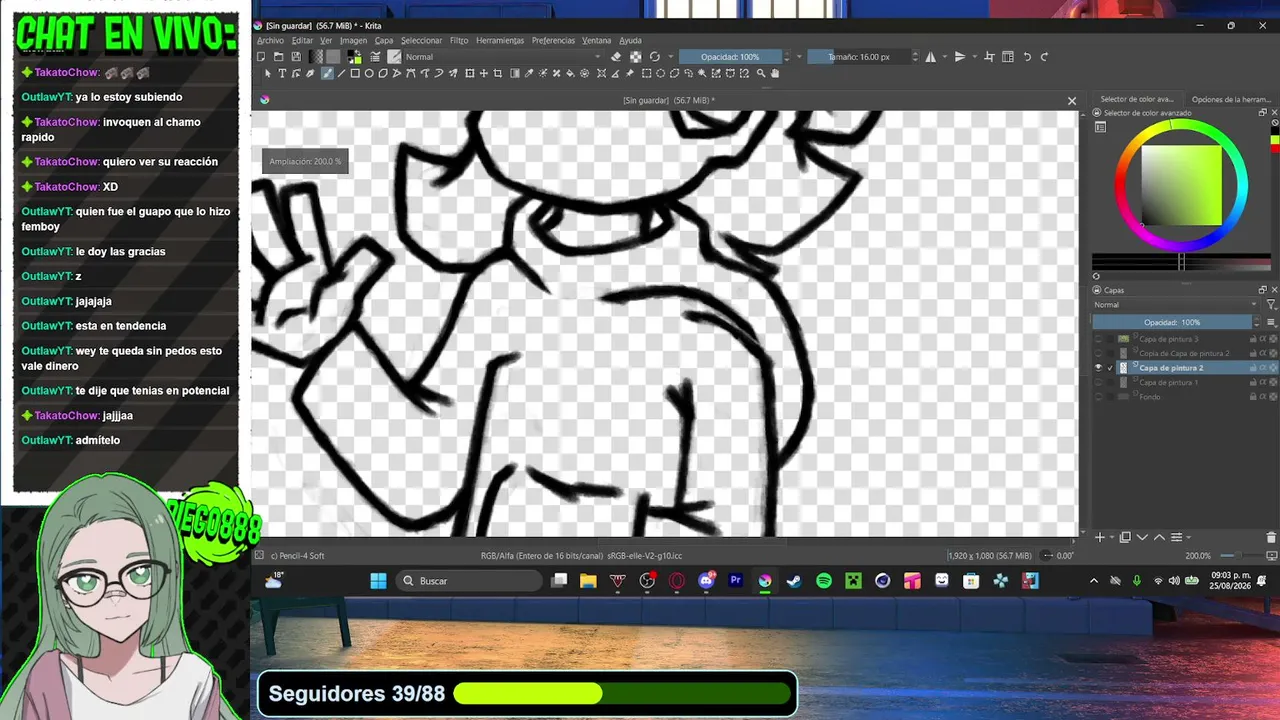Save the current document

click(x=296, y=57)
